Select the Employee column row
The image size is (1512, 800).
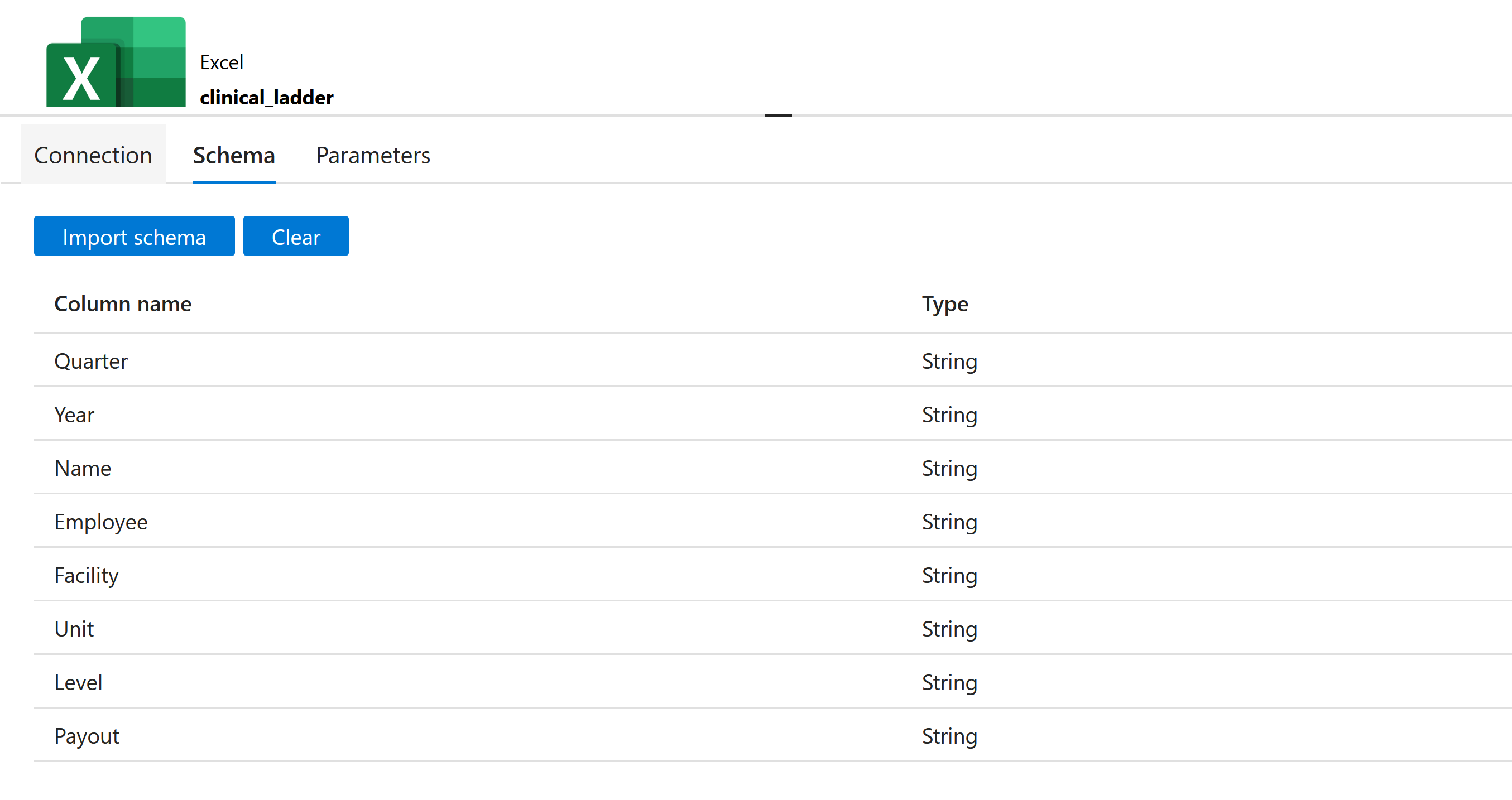(772, 522)
